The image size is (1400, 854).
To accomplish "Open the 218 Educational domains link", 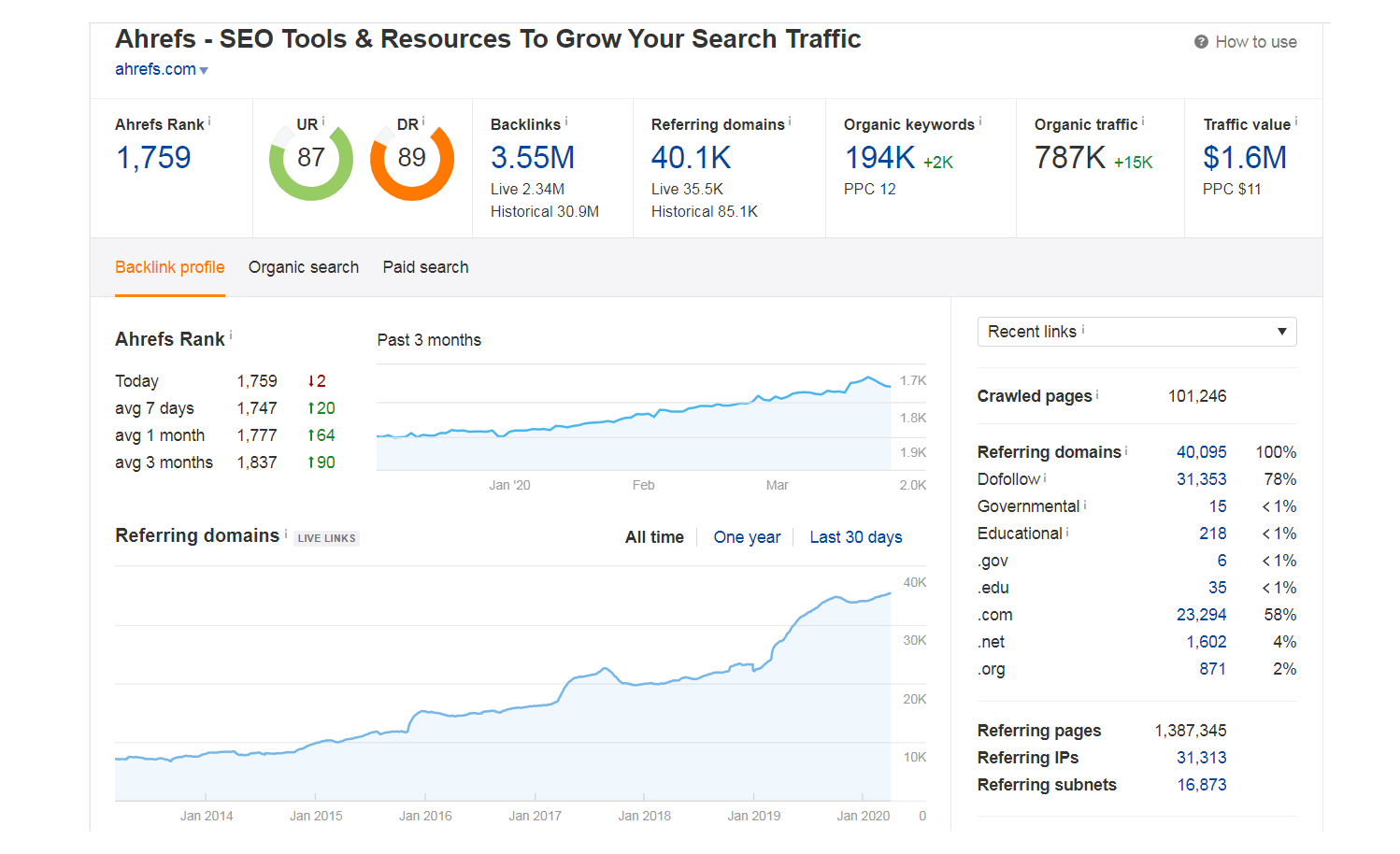I will [x=1213, y=534].
